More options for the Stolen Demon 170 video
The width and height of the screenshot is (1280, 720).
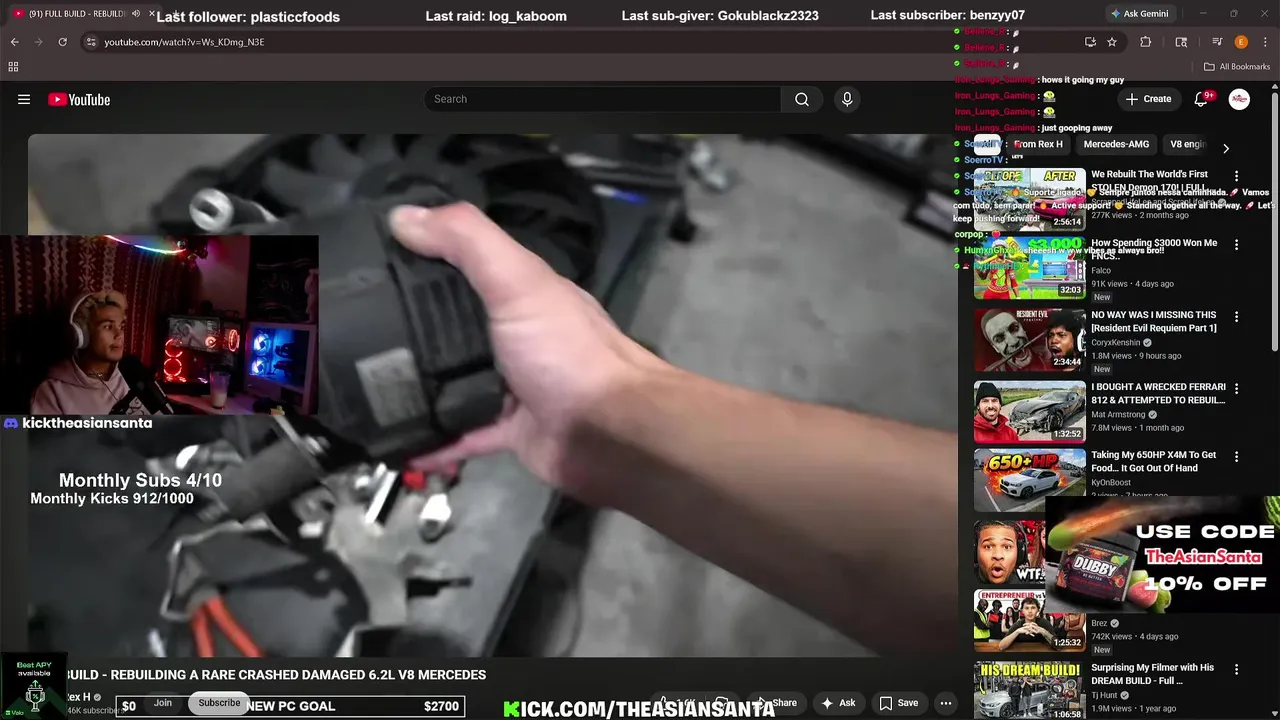(1236, 176)
